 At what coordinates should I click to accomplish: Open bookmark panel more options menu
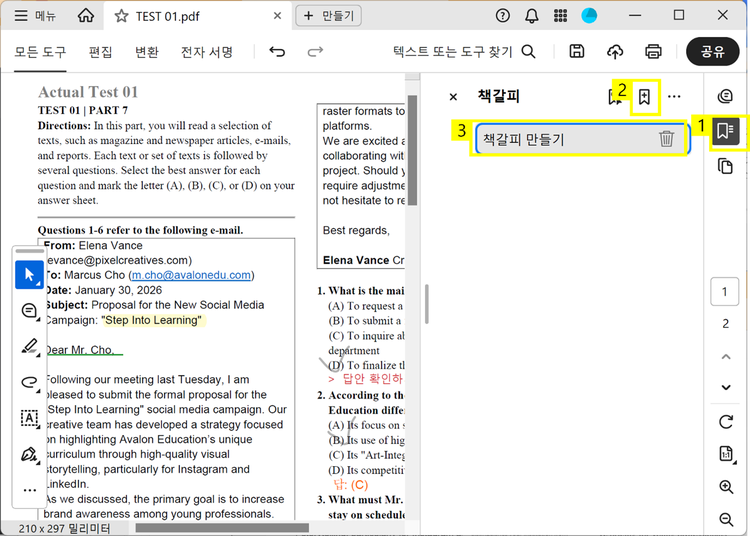[x=674, y=97]
